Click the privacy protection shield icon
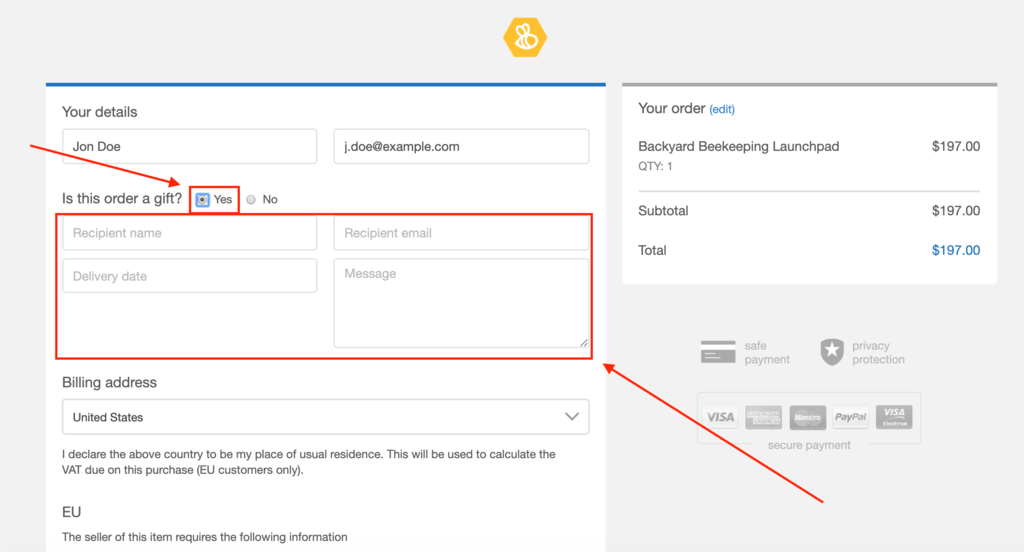Image resolution: width=1024 pixels, height=552 pixels. click(832, 352)
